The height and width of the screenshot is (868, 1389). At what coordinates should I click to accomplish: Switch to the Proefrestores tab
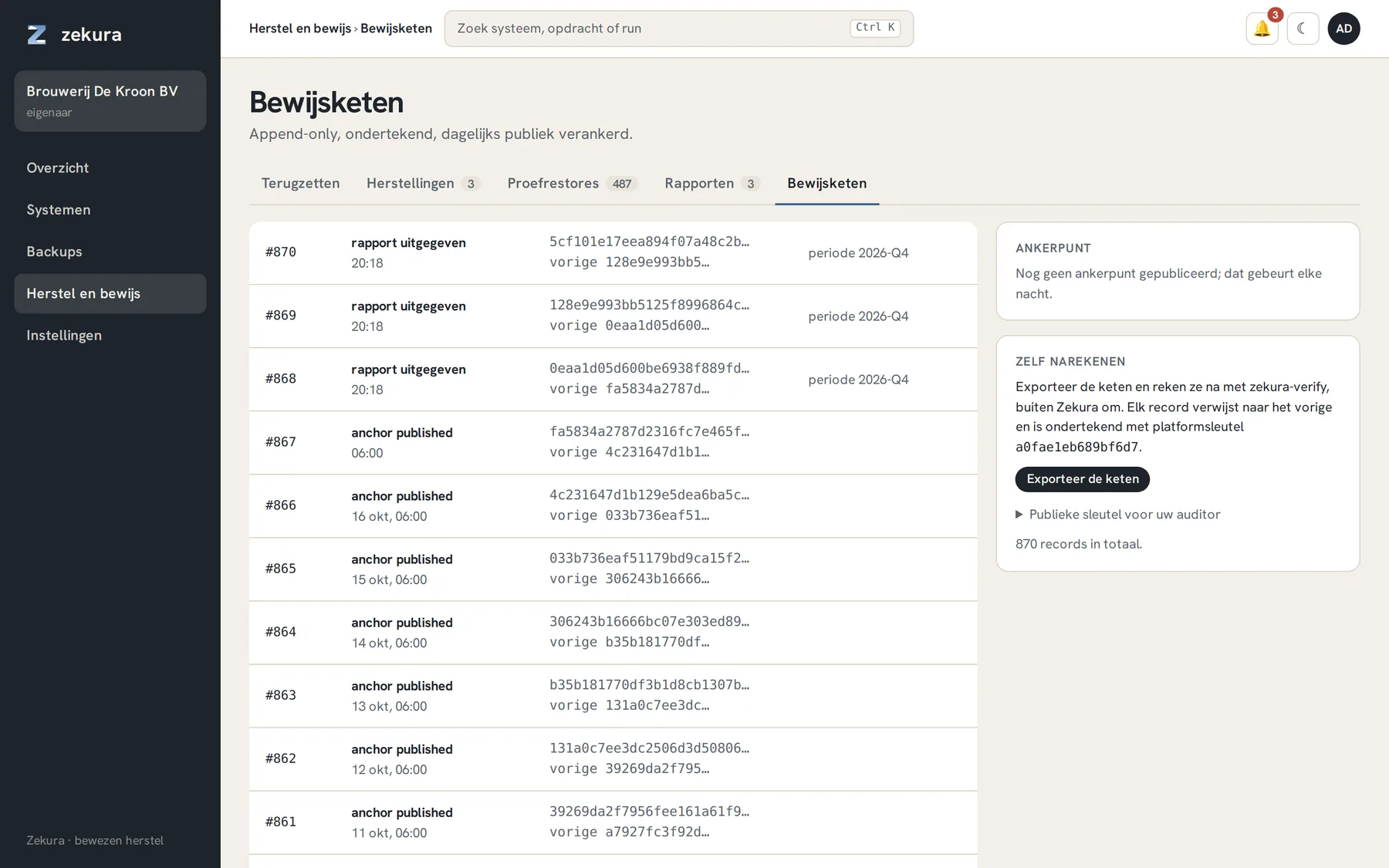(572, 184)
